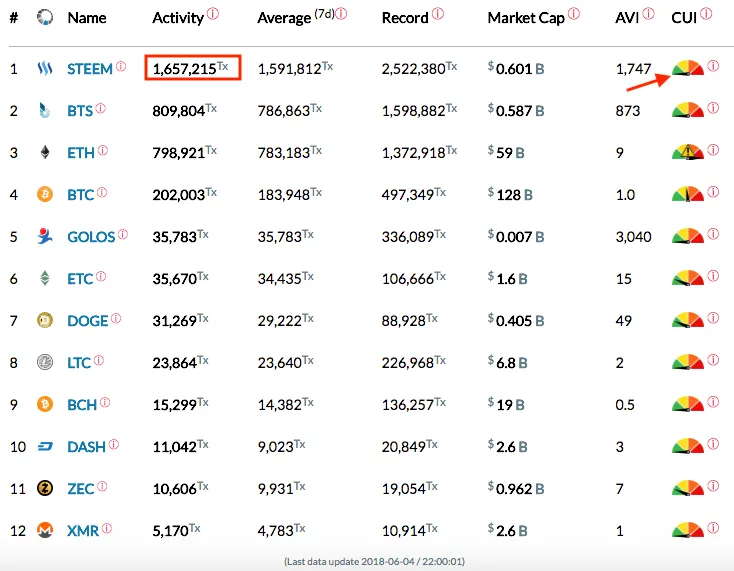The height and width of the screenshot is (571, 734).
Task: Select GOLOS AVI value 3,040
Action: pos(633,237)
